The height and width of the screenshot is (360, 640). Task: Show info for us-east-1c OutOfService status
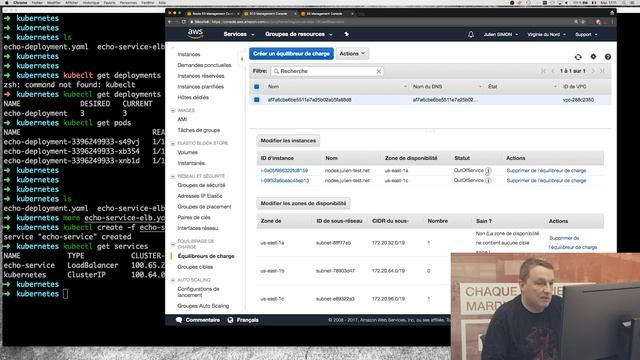pyautogui.click(x=488, y=180)
